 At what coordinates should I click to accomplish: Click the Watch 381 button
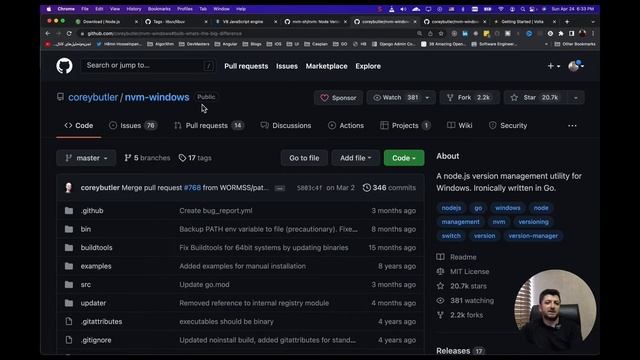click(x=396, y=98)
